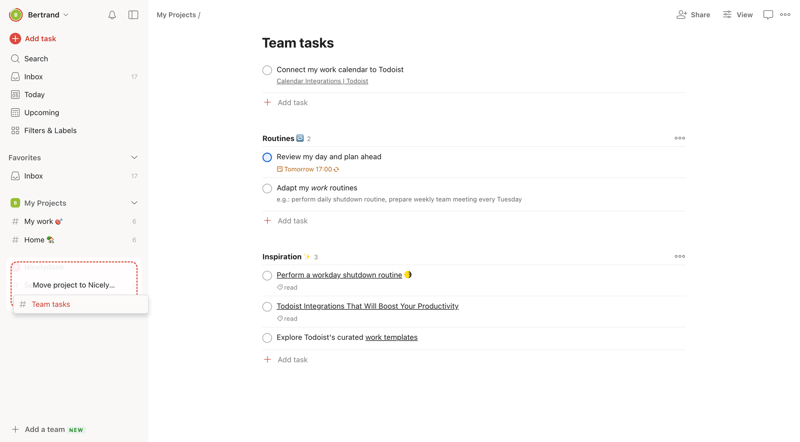Click the hash icon beside Home
The width and height of the screenshot is (800, 442).
pos(15,240)
